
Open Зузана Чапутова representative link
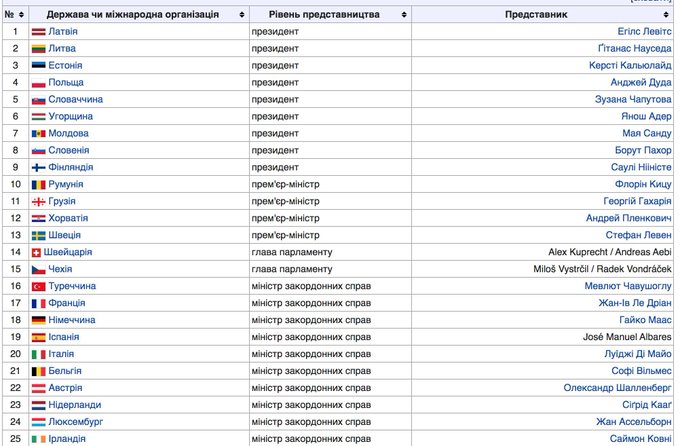point(633,99)
